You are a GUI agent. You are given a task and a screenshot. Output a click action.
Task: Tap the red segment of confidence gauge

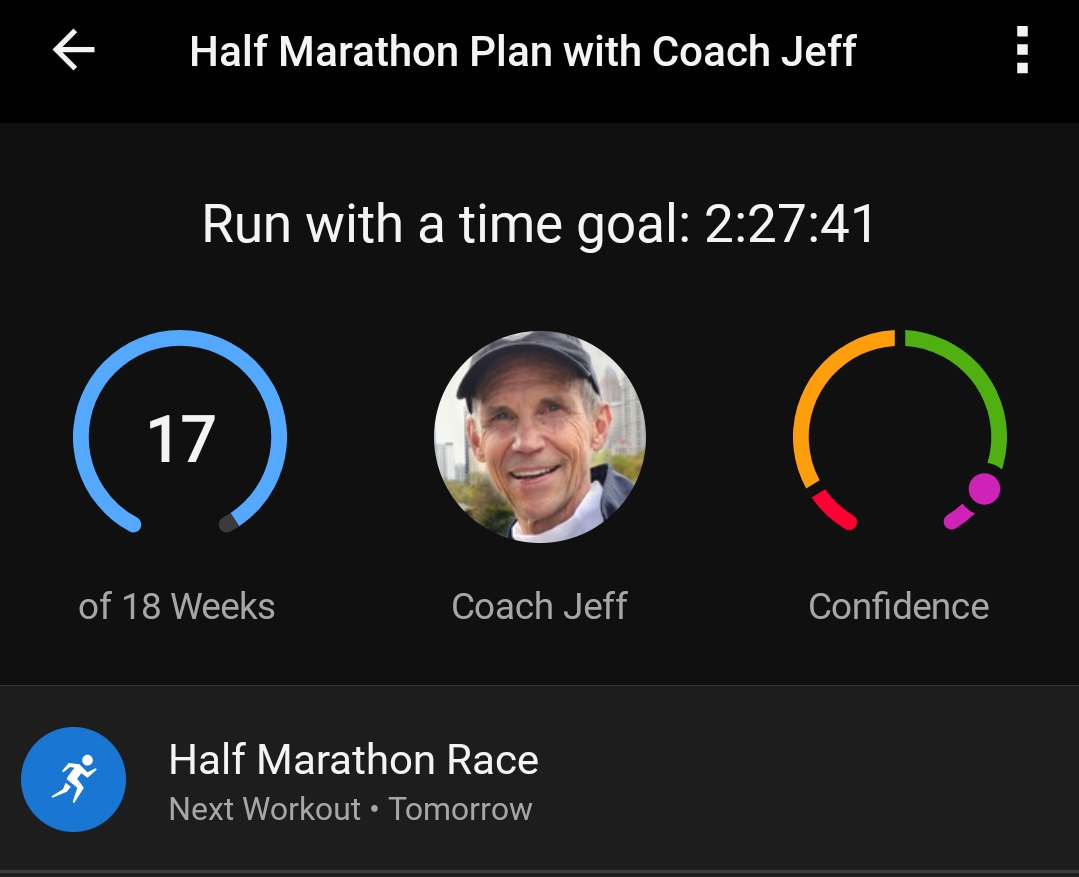pyautogui.click(x=834, y=507)
